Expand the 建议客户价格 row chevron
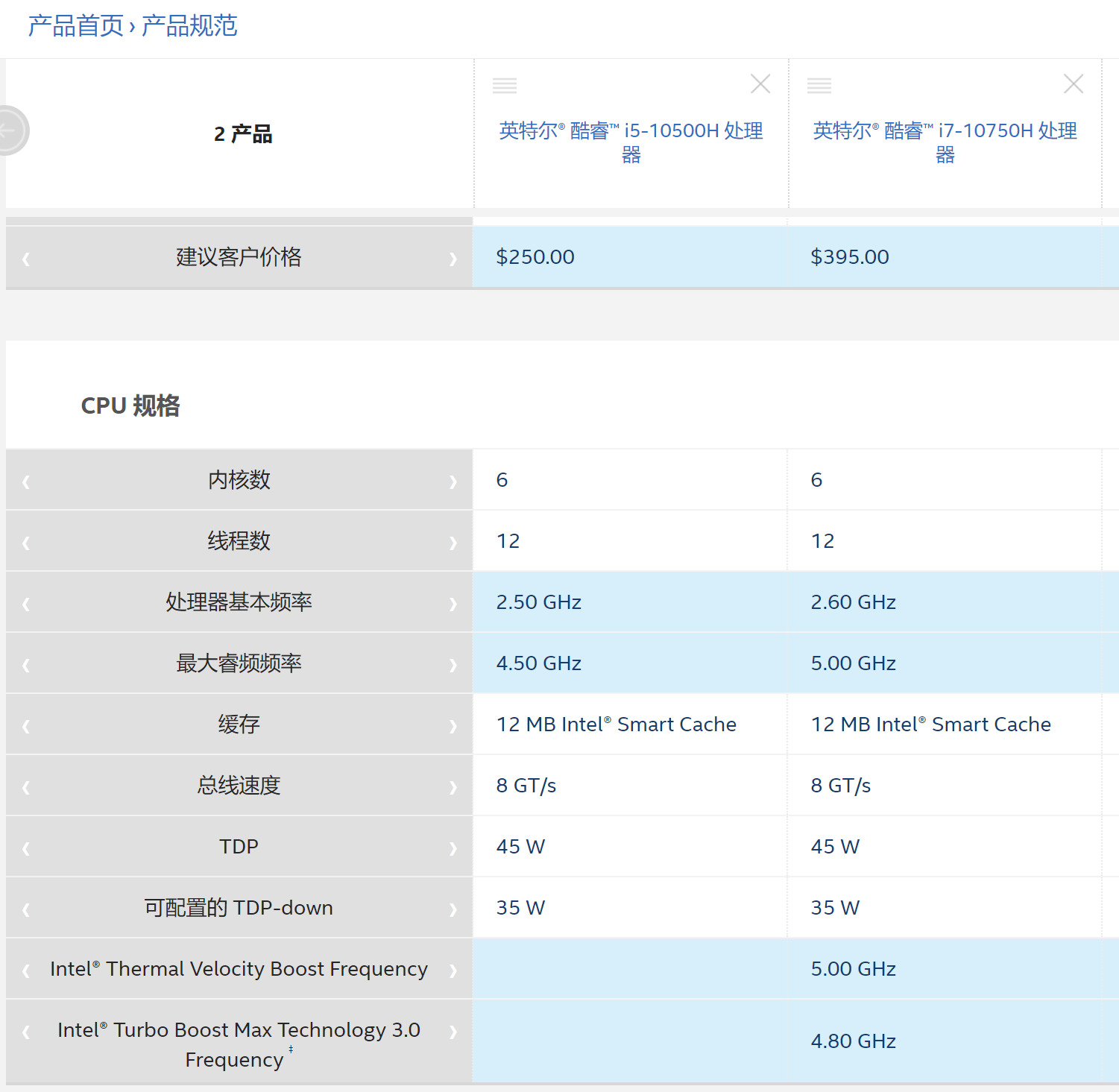Image resolution: width=1119 pixels, height=1092 pixels. tap(453, 257)
